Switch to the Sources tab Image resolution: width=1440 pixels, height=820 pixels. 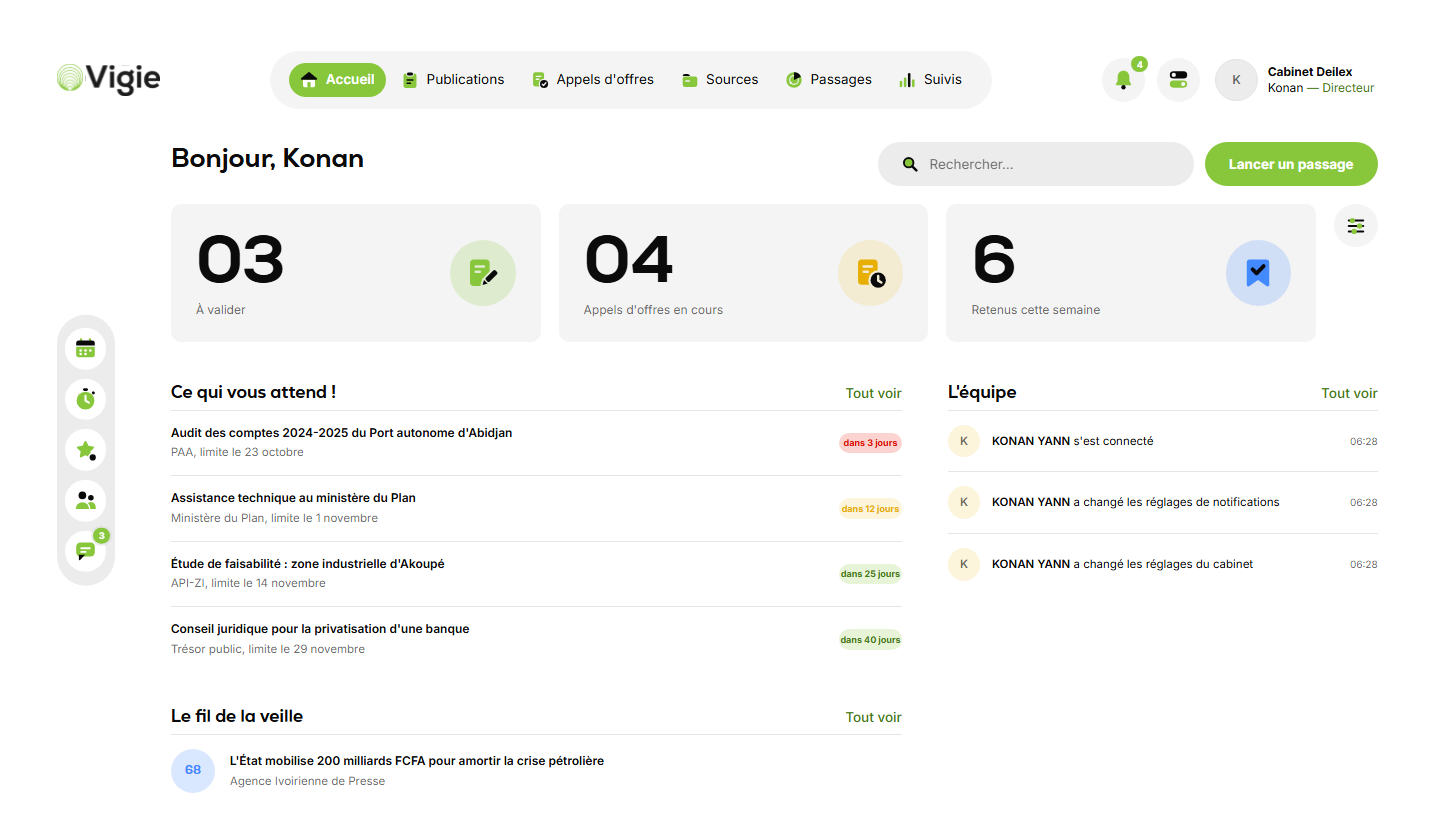coord(720,80)
